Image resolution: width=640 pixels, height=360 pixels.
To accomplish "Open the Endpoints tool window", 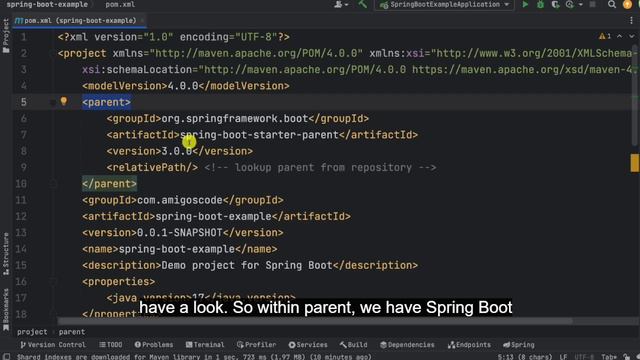I will (x=469, y=345).
